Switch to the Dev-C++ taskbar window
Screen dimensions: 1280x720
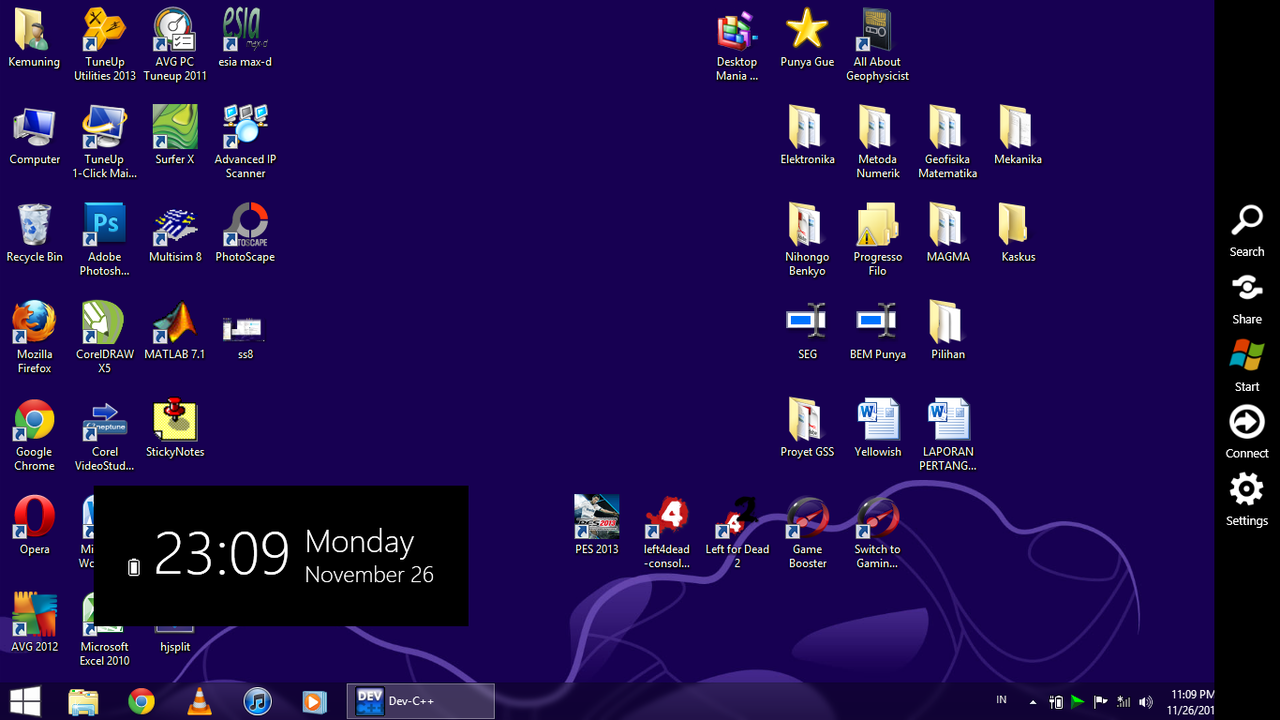[x=421, y=701]
